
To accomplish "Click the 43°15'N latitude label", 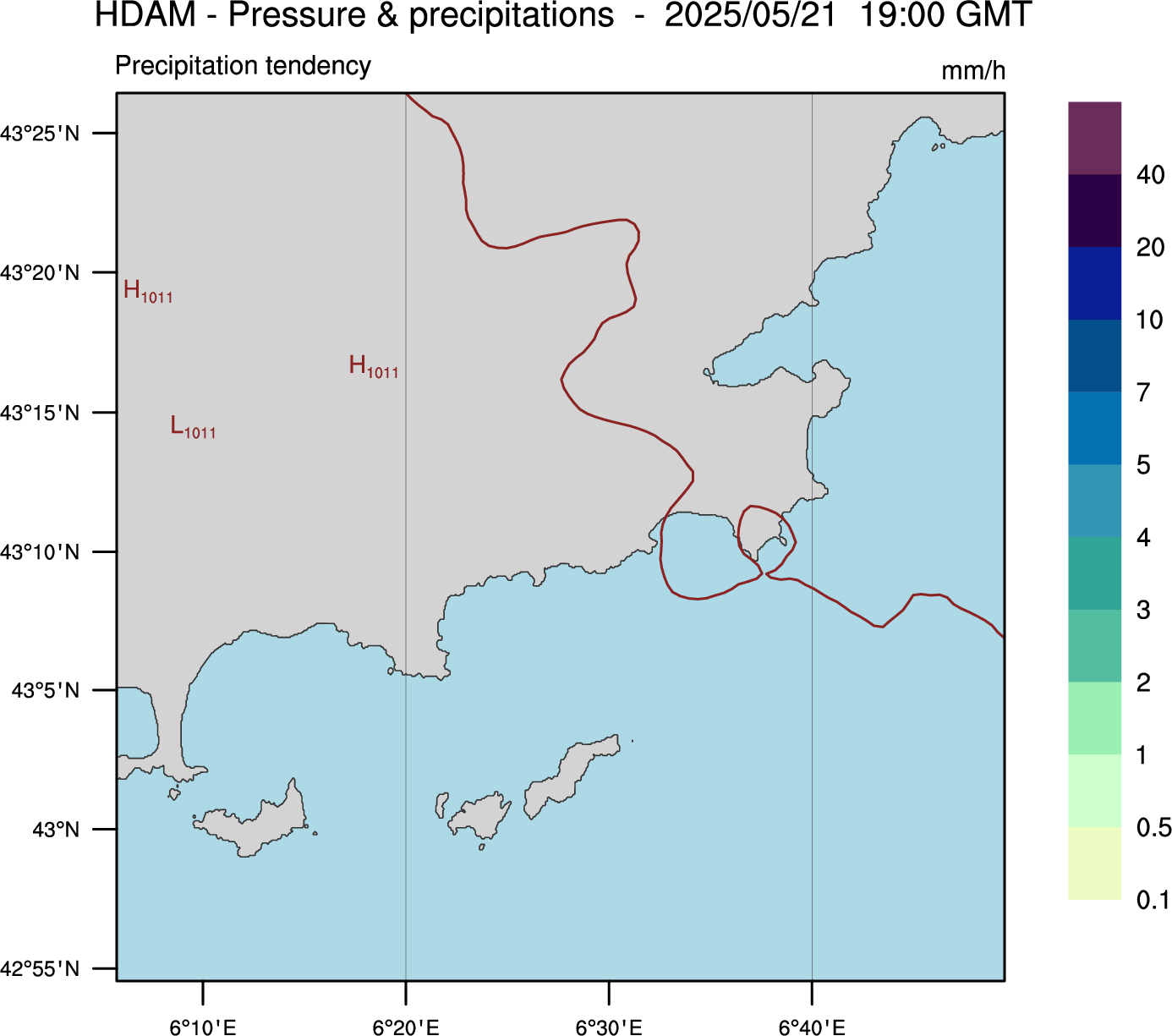I will tap(41, 413).
